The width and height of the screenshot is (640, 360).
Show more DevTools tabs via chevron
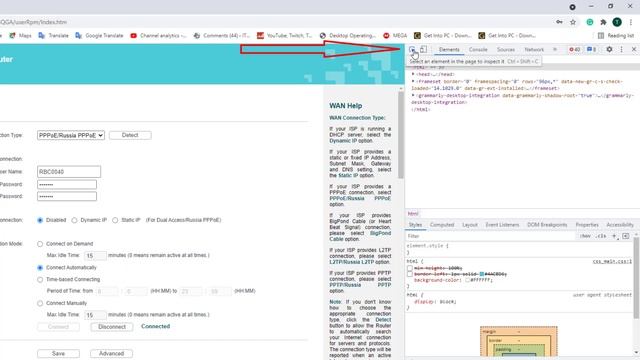click(x=555, y=49)
